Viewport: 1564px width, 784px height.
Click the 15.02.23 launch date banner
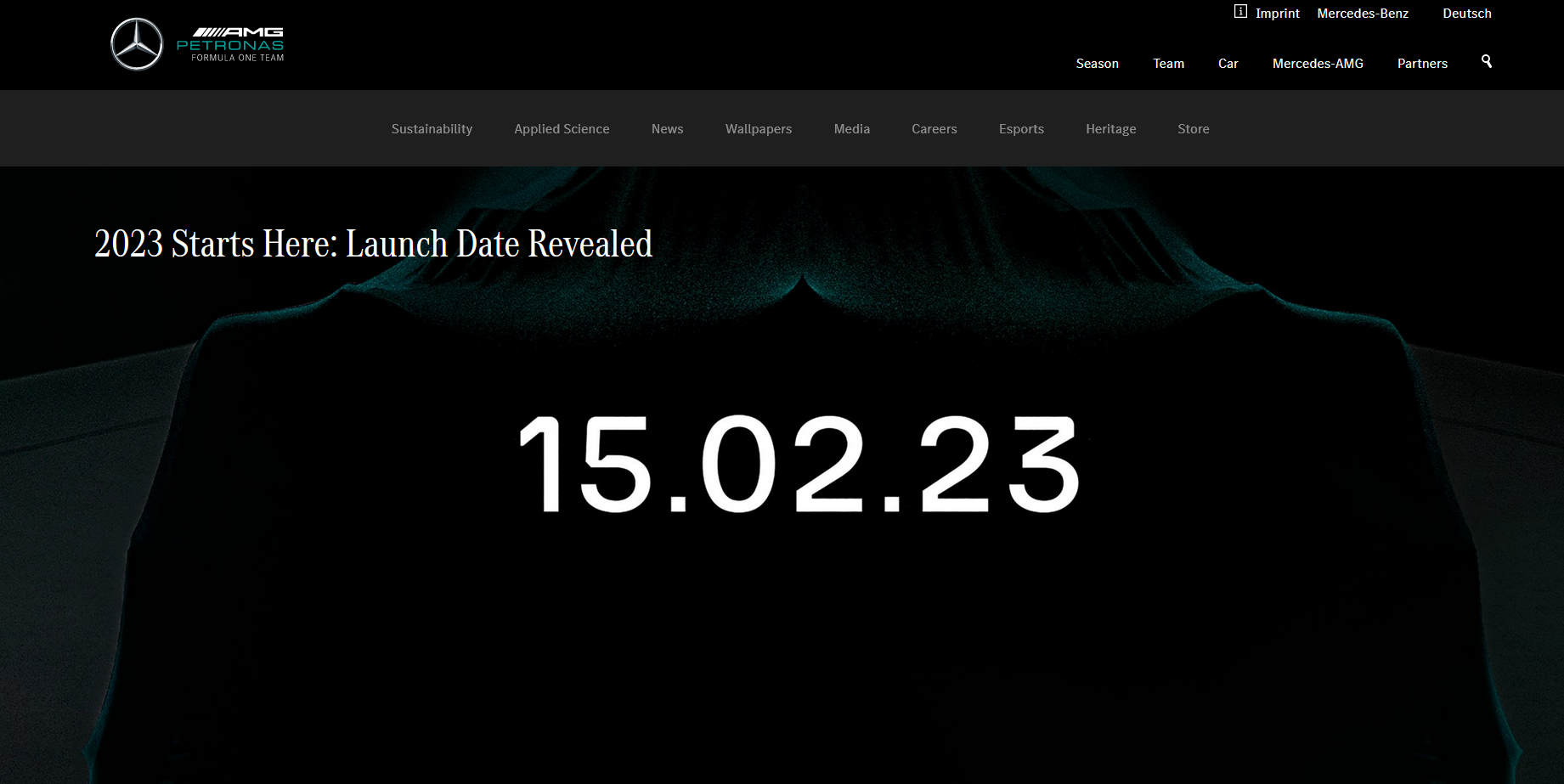799,465
